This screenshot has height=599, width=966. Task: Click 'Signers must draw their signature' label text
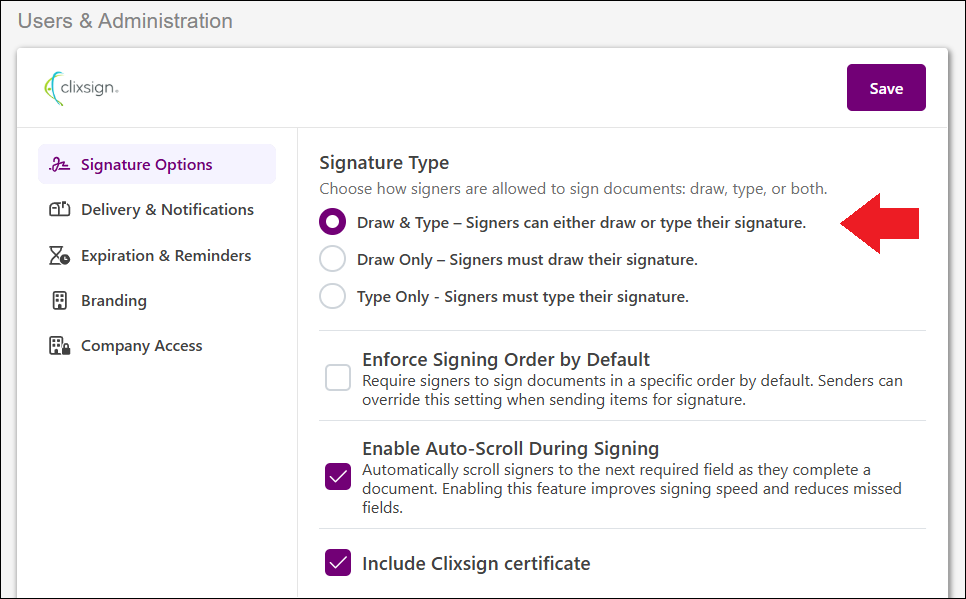pos(573,259)
